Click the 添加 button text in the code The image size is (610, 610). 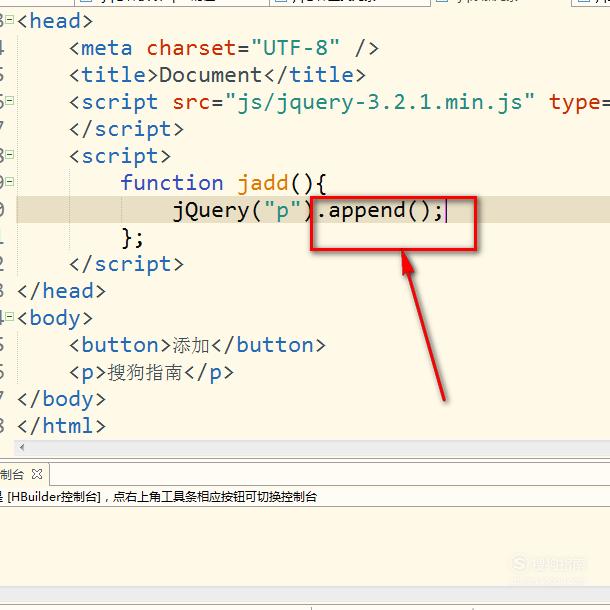(191, 345)
